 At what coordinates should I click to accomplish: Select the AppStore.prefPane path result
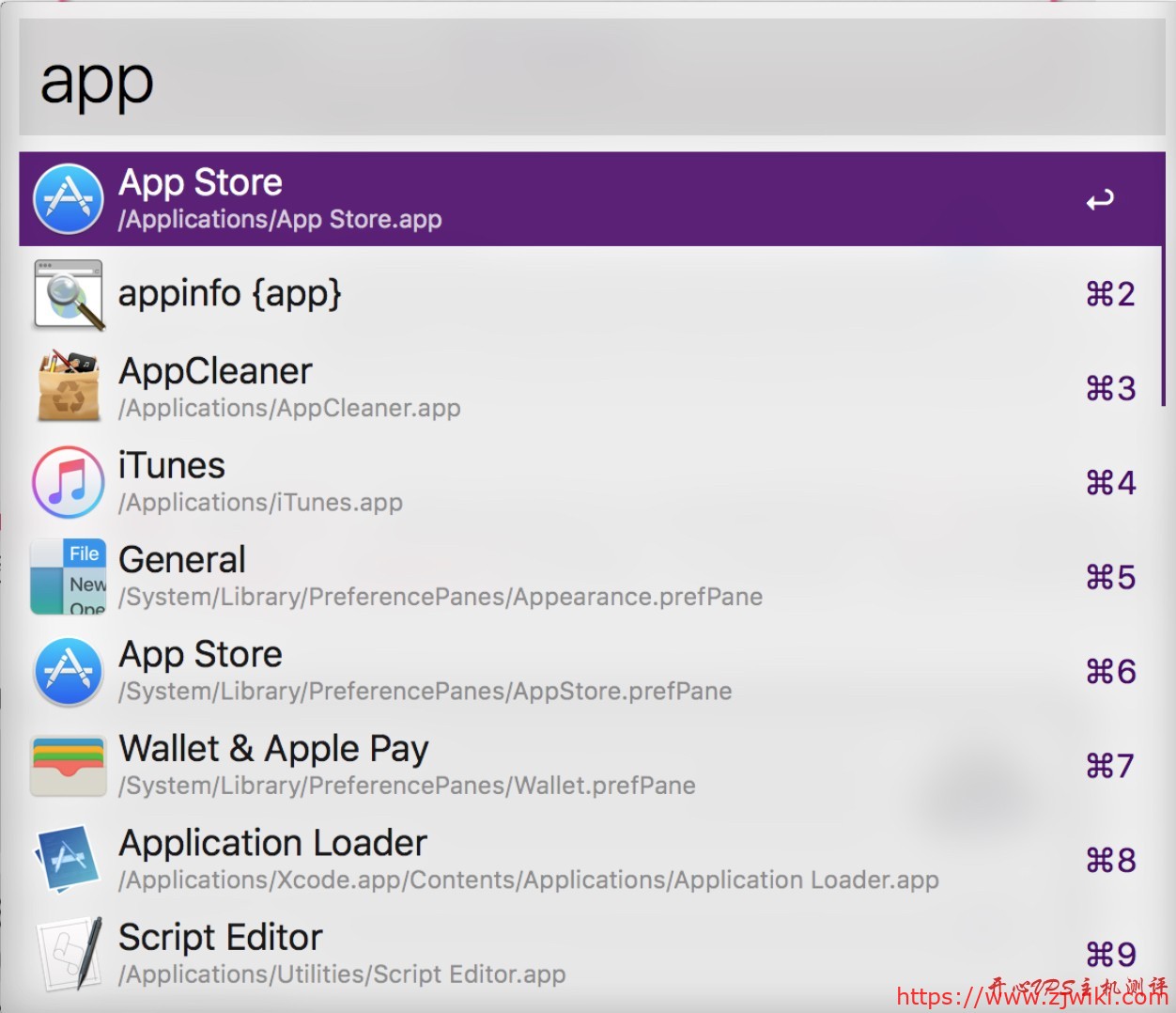426,692
